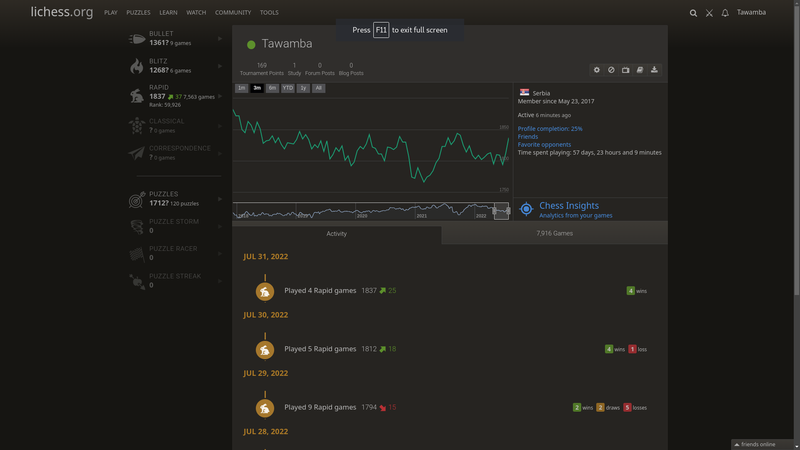Click the crossed swords challenges icon
This screenshot has height=450, width=800.
pos(709,13)
